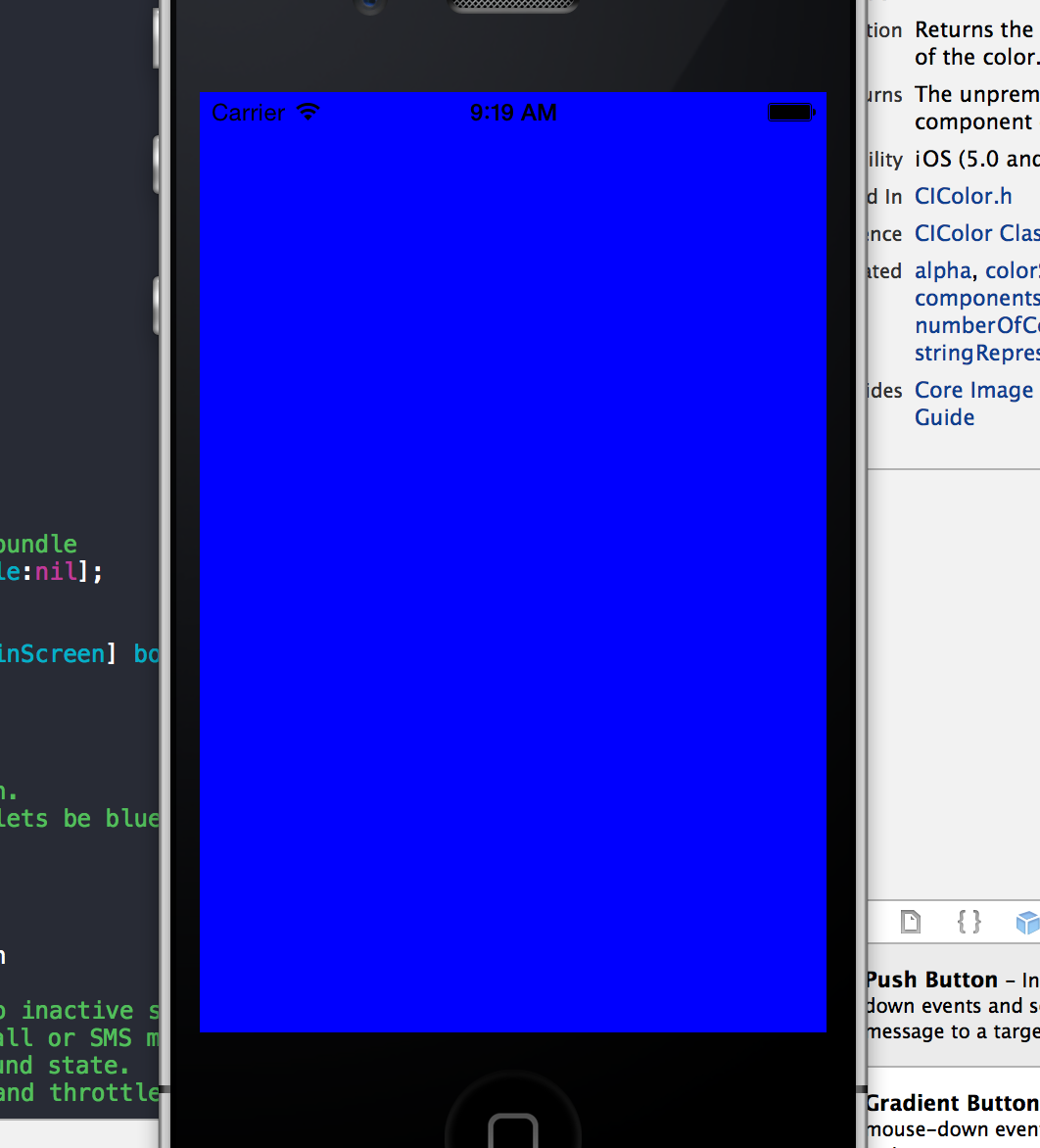
Task: Select the Push Button library item
Action: [x=931, y=980]
